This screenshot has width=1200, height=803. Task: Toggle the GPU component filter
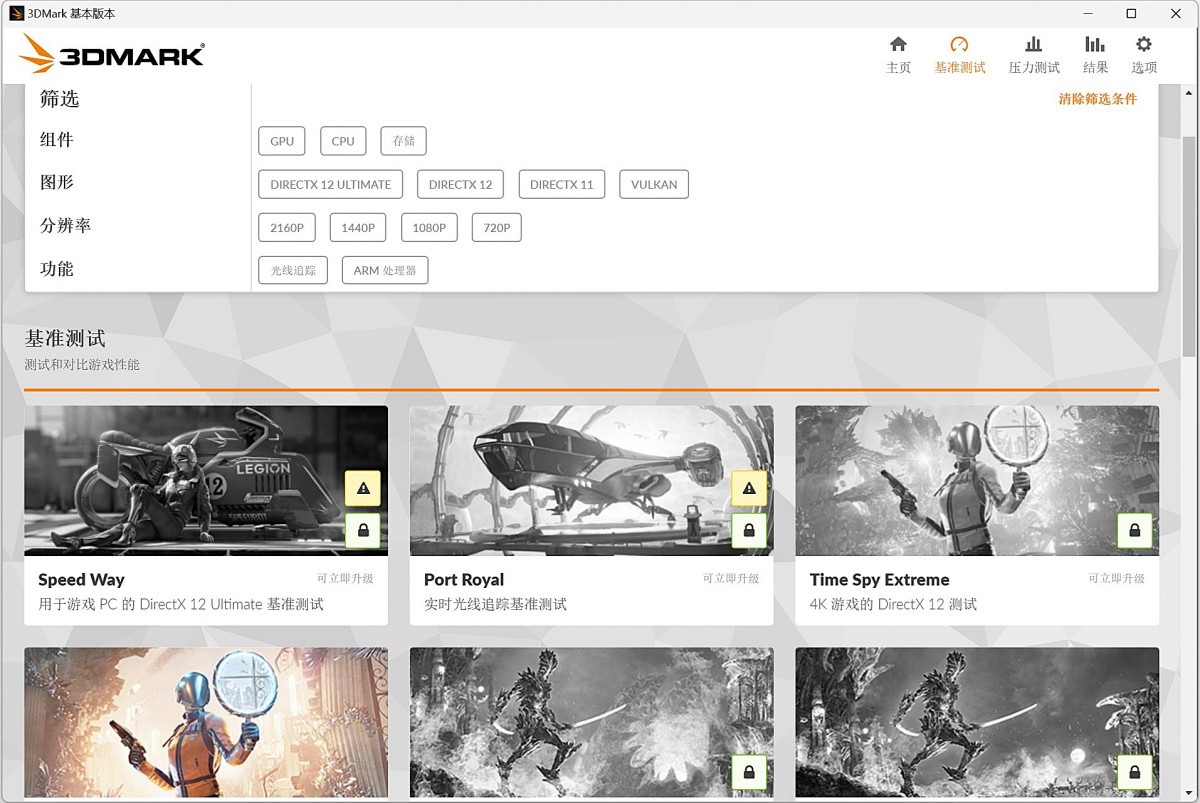coord(281,141)
